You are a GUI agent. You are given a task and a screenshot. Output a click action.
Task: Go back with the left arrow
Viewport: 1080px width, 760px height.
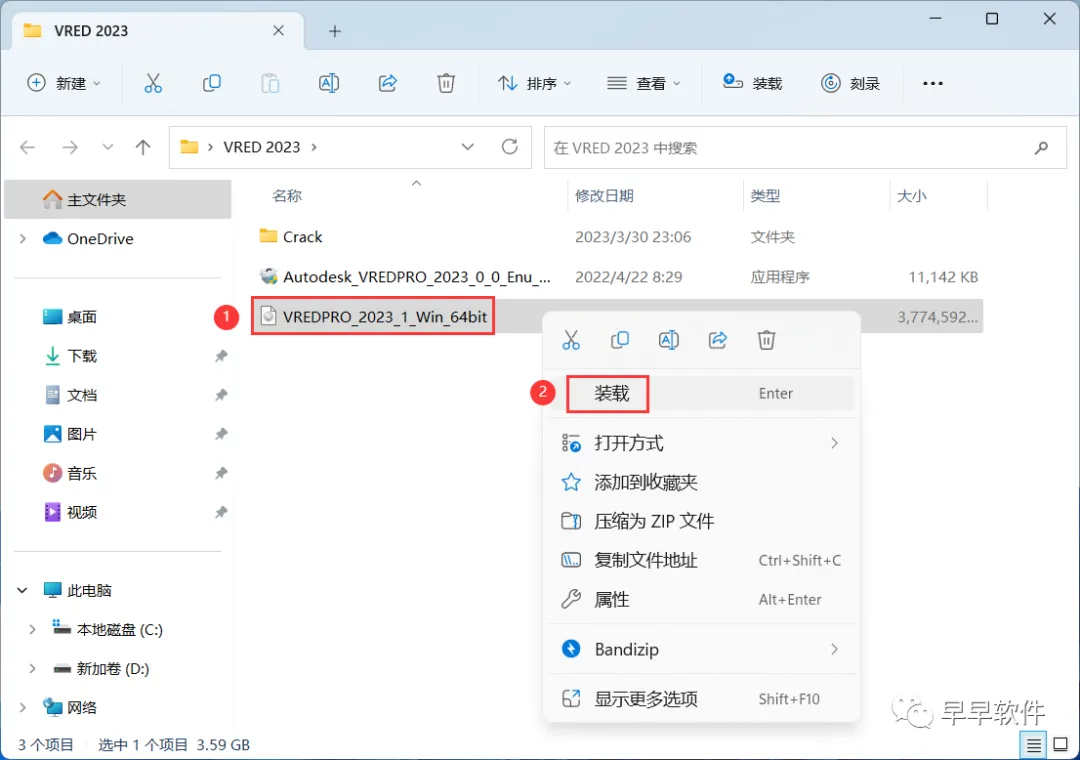[28, 147]
